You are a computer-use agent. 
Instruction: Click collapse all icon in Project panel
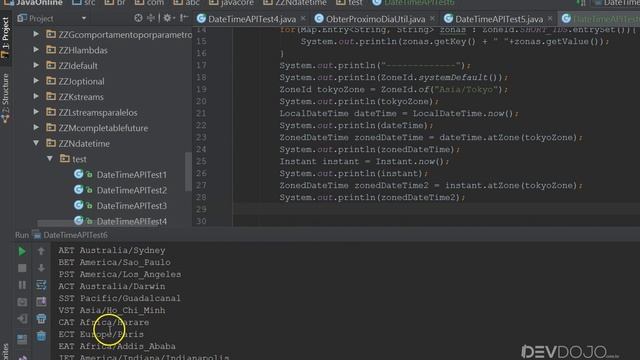point(151,18)
